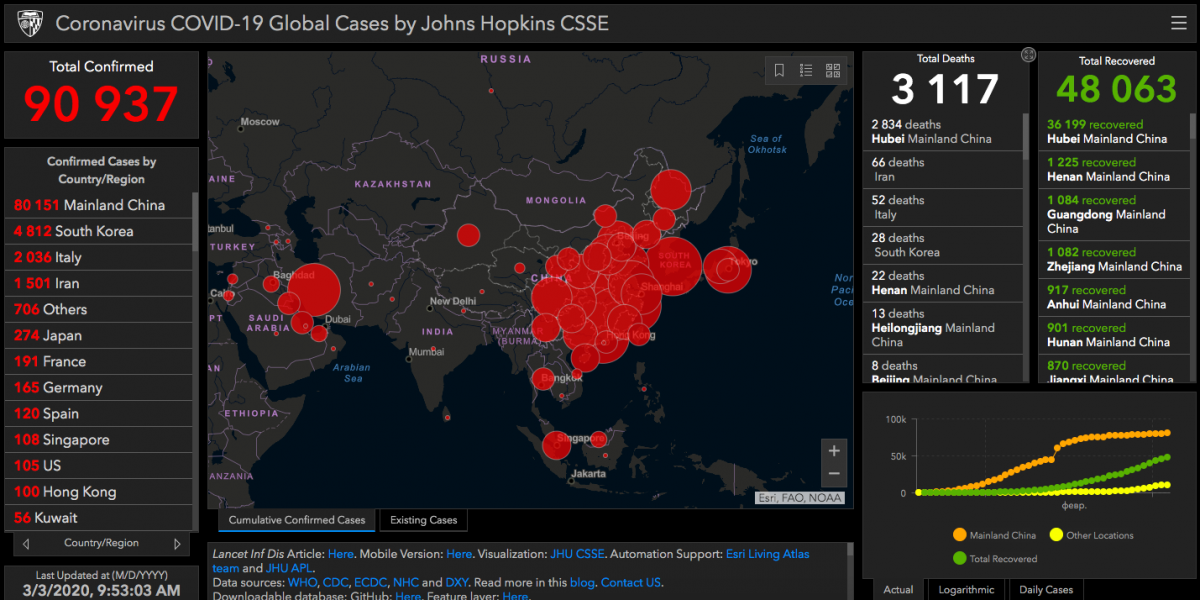Select US in country list
The width and height of the screenshot is (1200, 600).
(x=98, y=465)
